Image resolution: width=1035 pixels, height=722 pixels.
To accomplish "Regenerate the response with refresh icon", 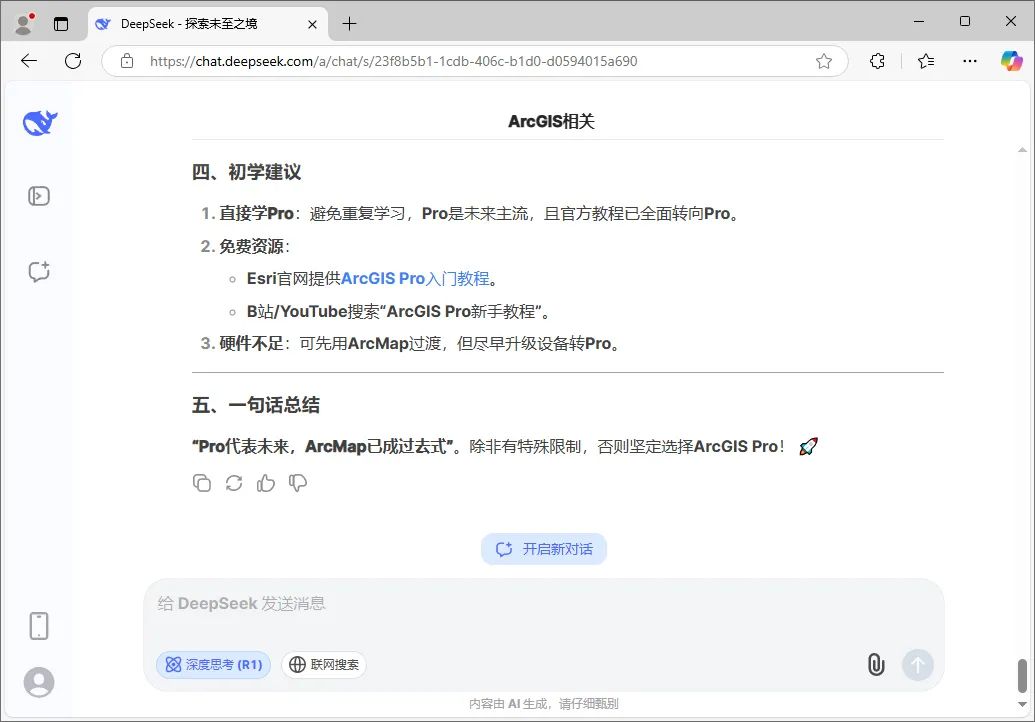I will point(233,483).
